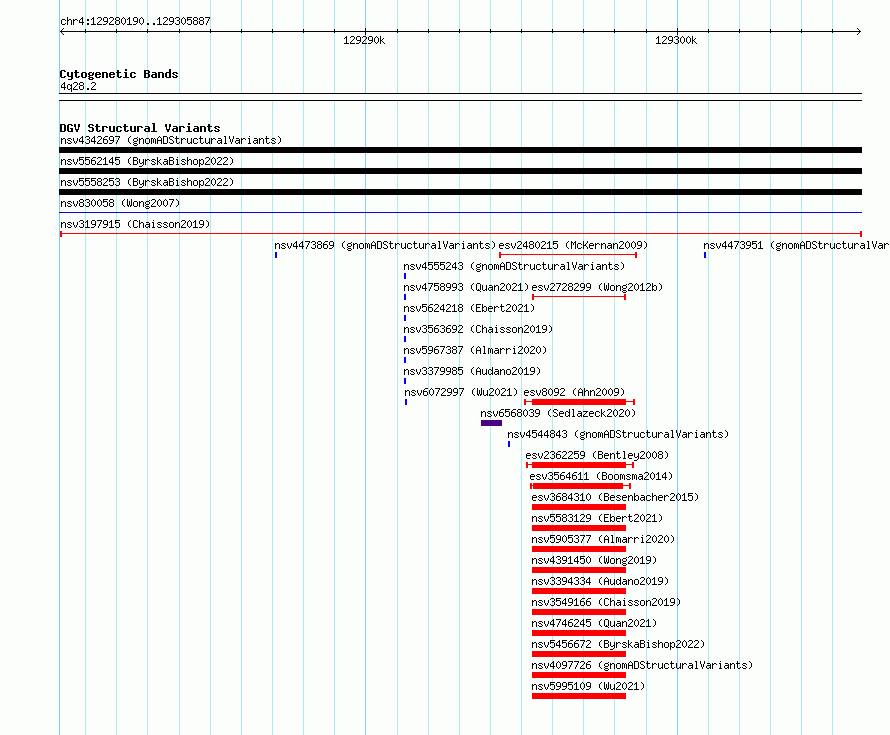Click nsv4758993 Quan2021 variant label
The image size is (890, 735).
click(x=466, y=287)
